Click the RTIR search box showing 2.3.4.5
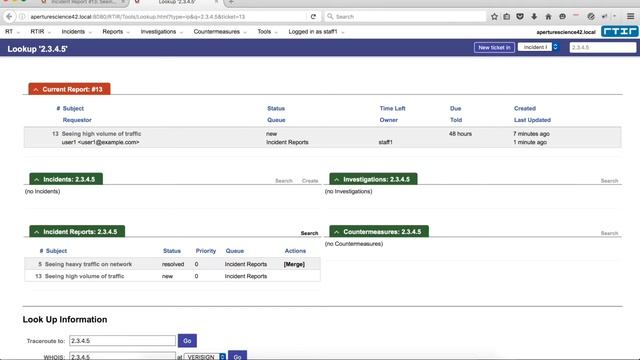The width and height of the screenshot is (640, 360). [603, 47]
